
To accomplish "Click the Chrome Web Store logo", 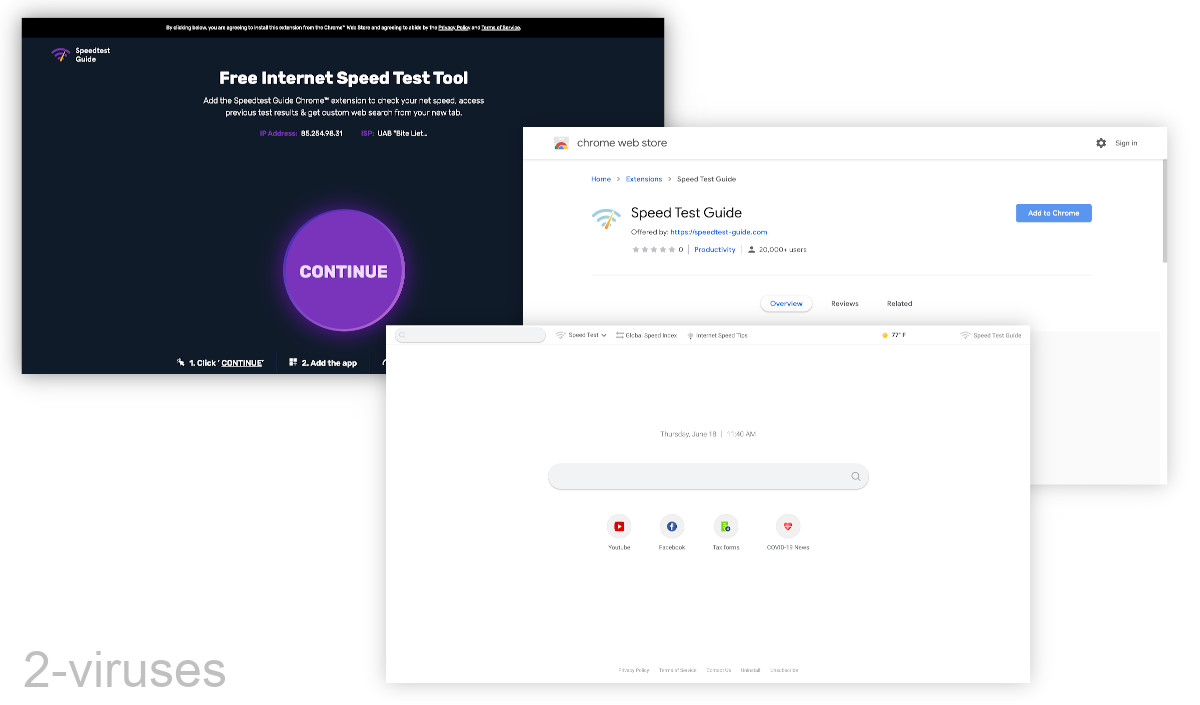I will (561, 143).
